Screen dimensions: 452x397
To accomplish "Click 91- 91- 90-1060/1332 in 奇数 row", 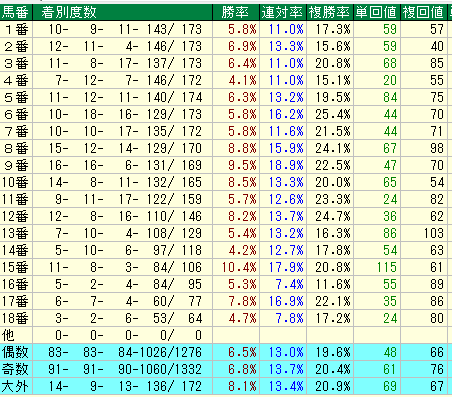I will pyautogui.click(x=125, y=369).
